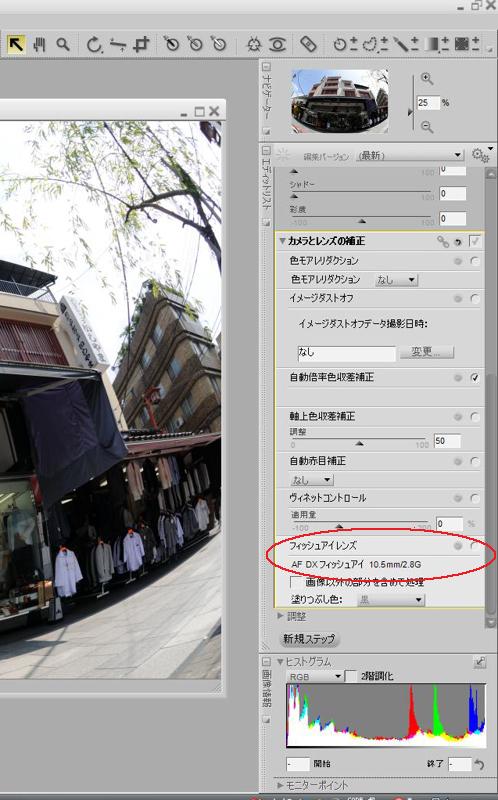Open the 自動赤目補正 なし dropdown
The height and width of the screenshot is (800, 498).
(312, 480)
